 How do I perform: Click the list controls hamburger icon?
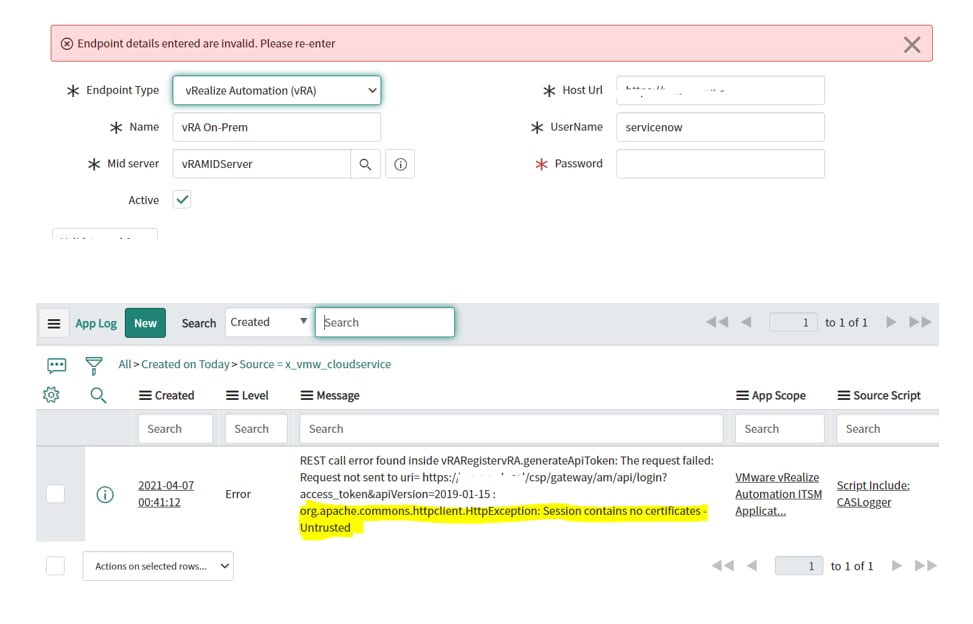pyautogui.click(x=55, y=322)
